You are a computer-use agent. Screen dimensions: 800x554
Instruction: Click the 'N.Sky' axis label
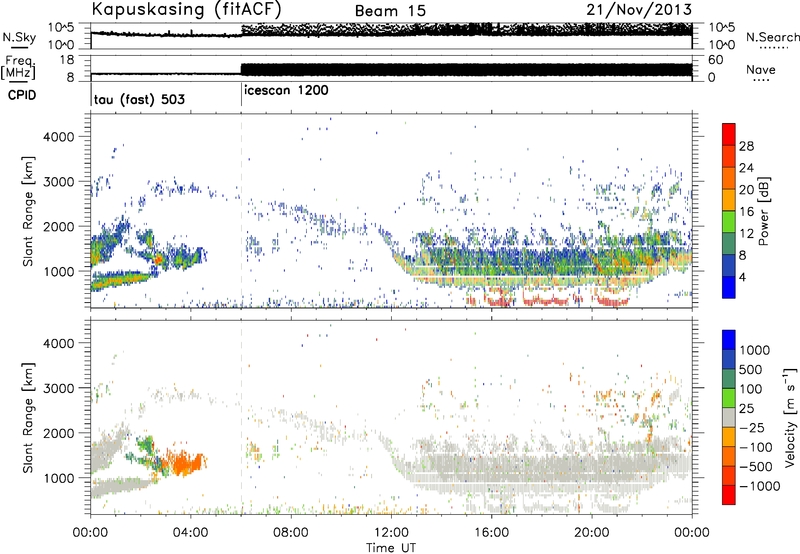[19, 37]
